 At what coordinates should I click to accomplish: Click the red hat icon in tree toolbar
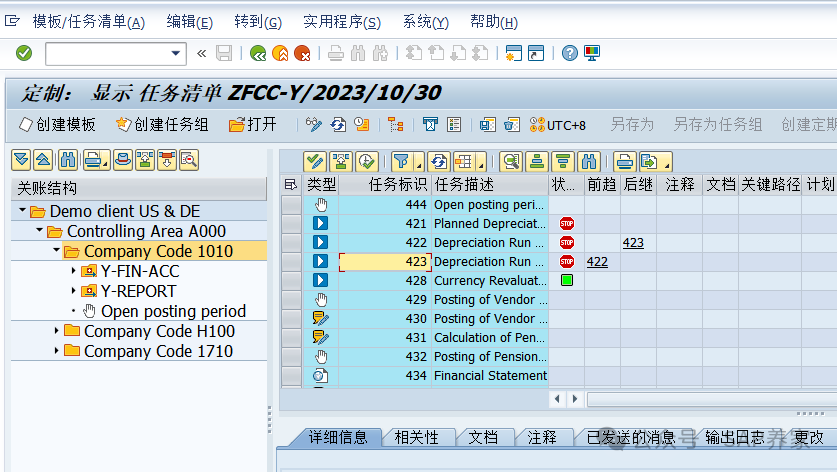coord(123,160)
